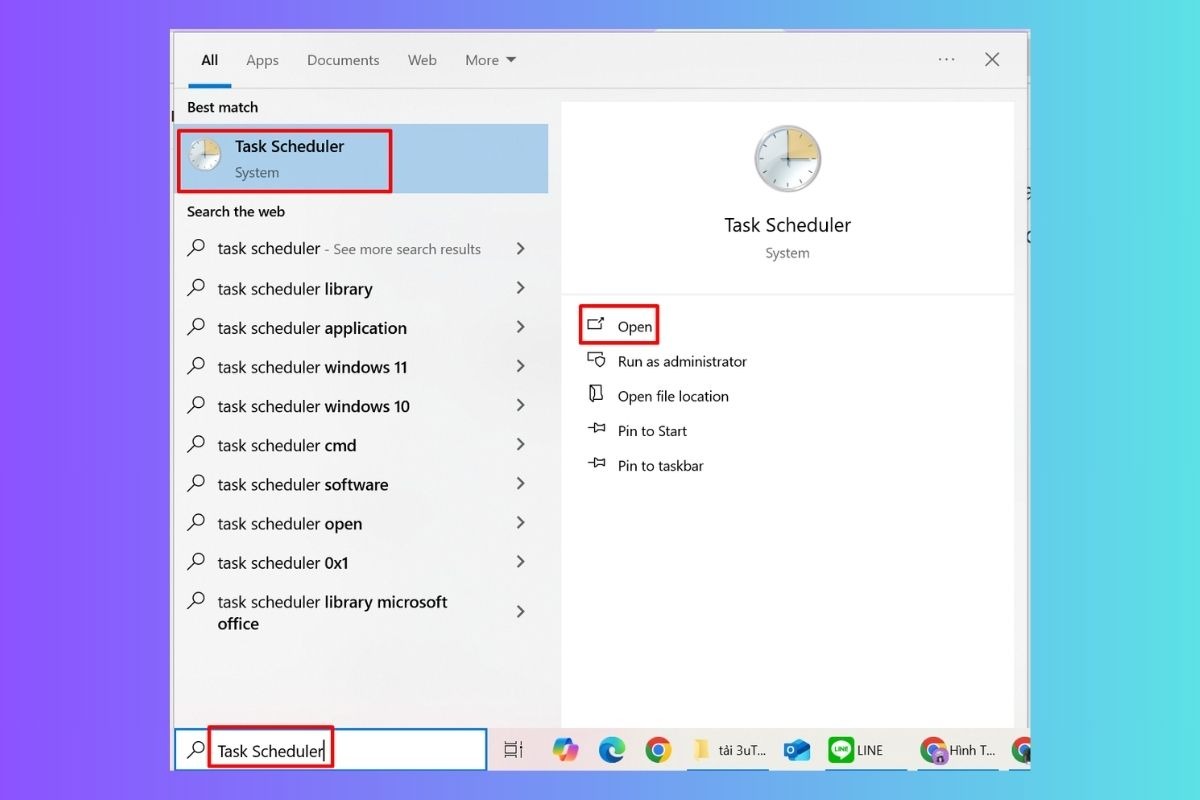Click the Task Scheduler clock icon under Best match
This screenshot has height=800, width=1200.
205,154
